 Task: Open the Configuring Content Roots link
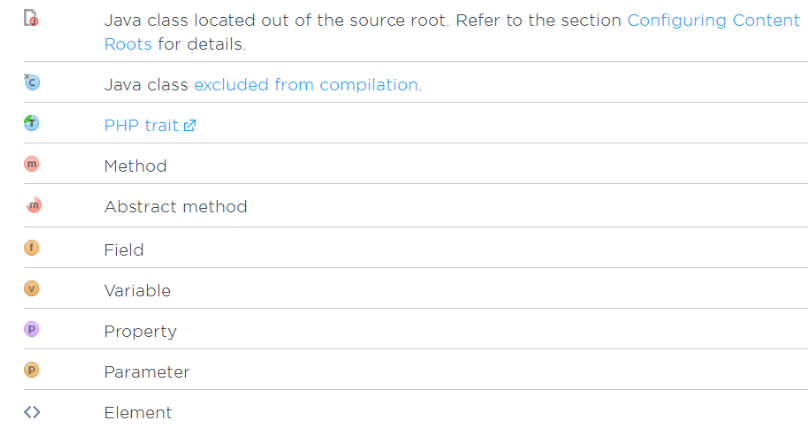[712, 21]
